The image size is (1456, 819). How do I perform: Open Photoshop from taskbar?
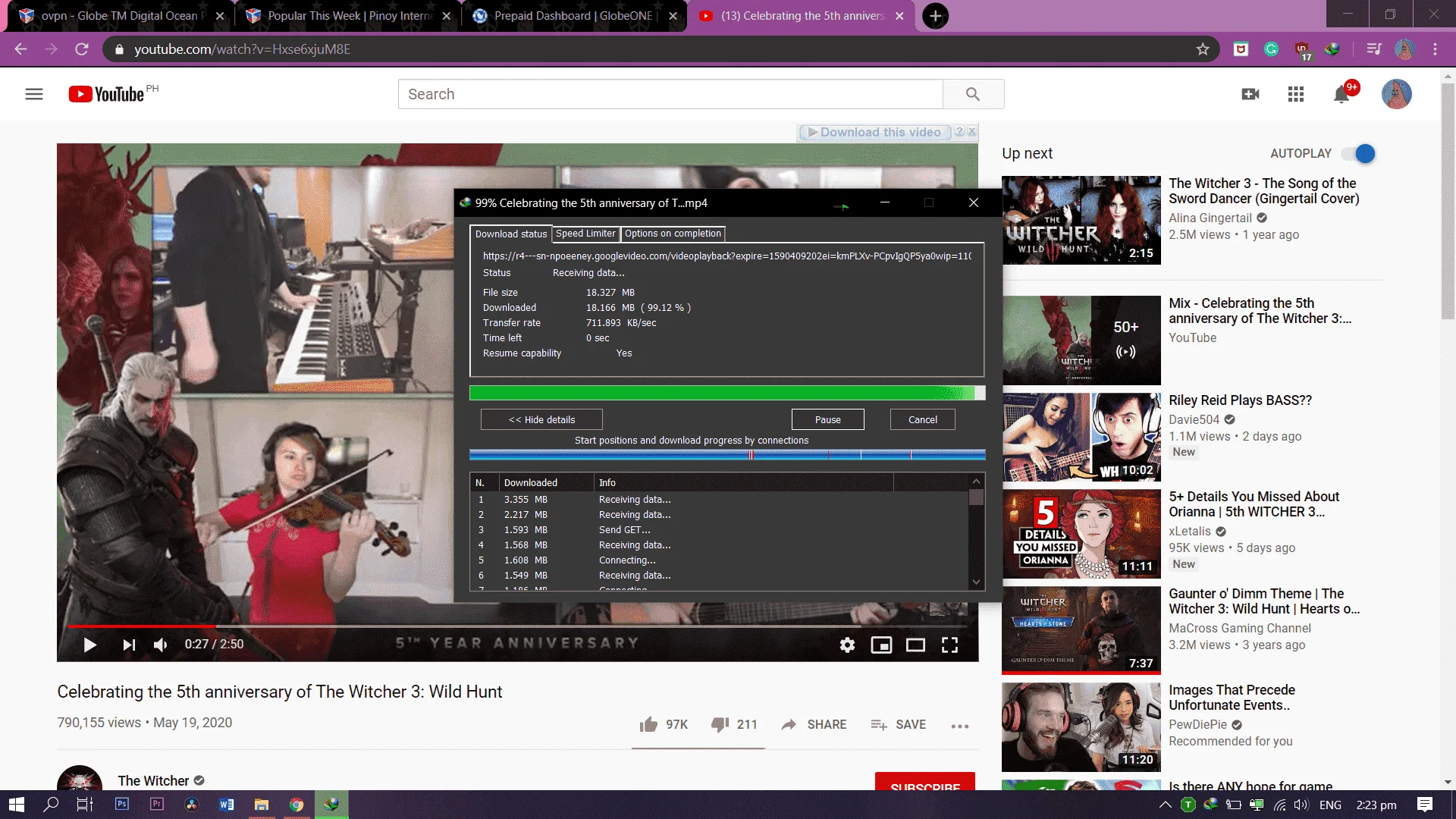click(122, 805)
